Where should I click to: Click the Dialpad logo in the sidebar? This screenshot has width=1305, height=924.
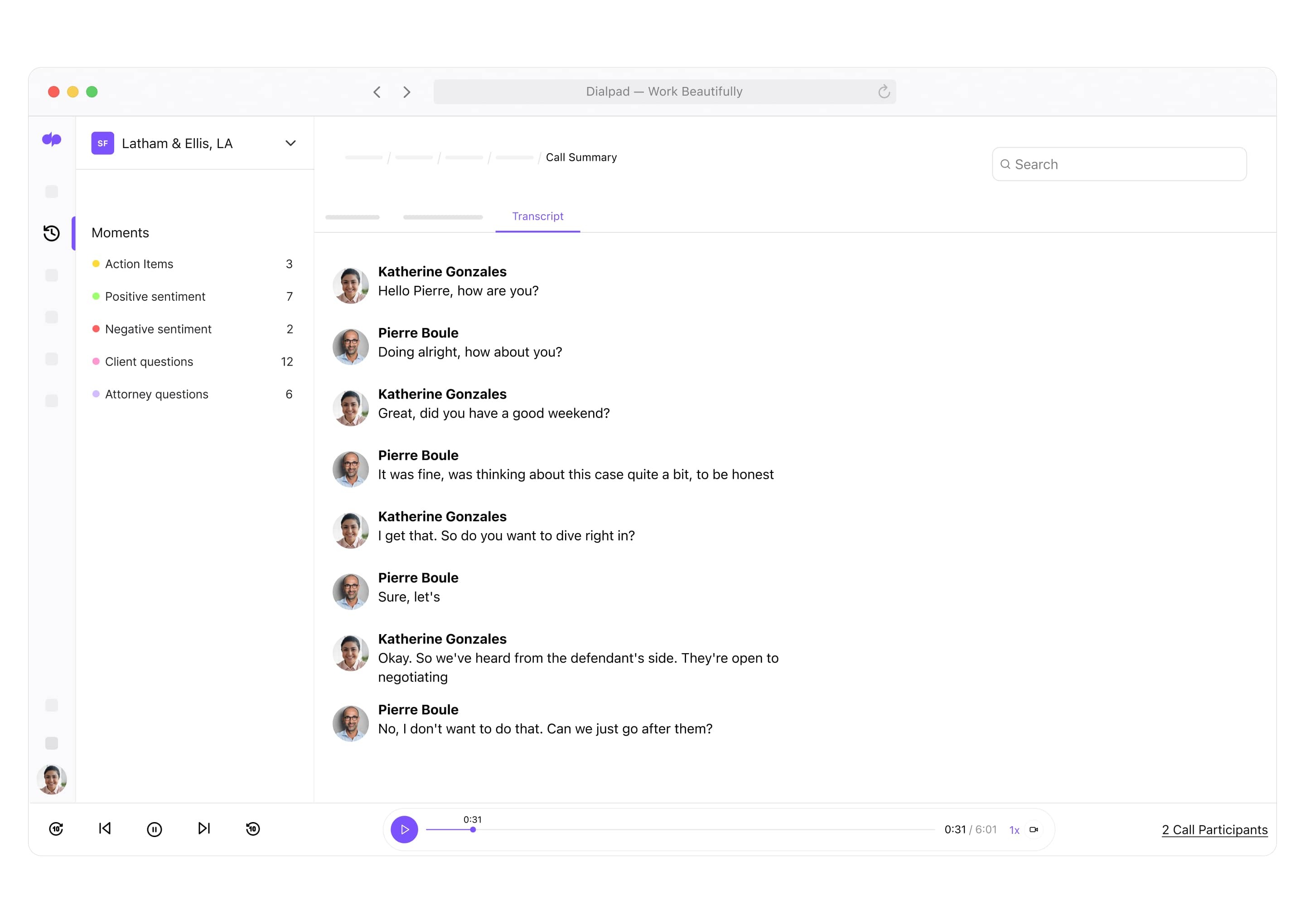[x=52, y=140]
